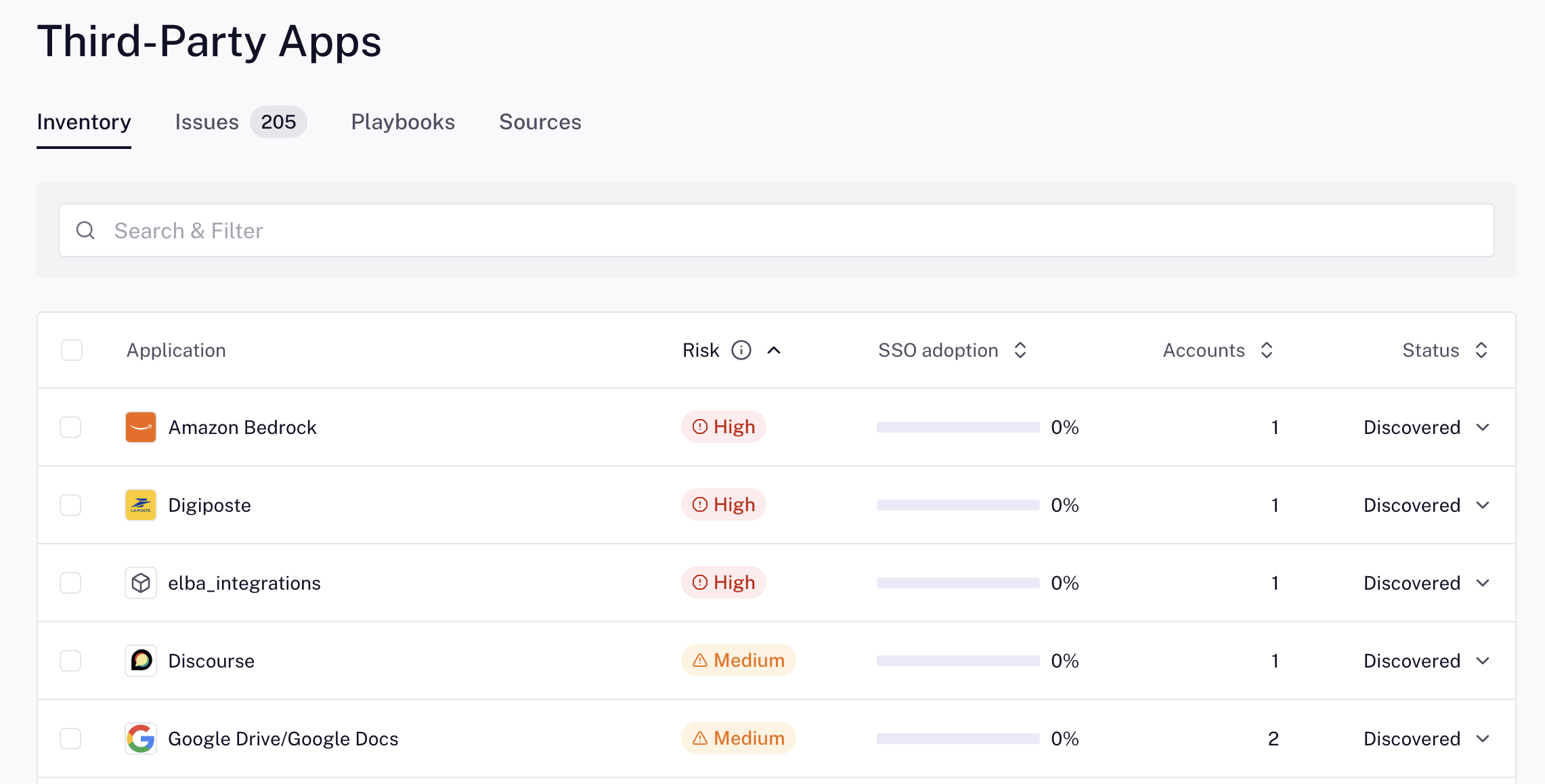1545x784 pixels.
Task: Click Digiposte SSO adoption progress bar
Action: pyautogui.click(x=958, y=505)
